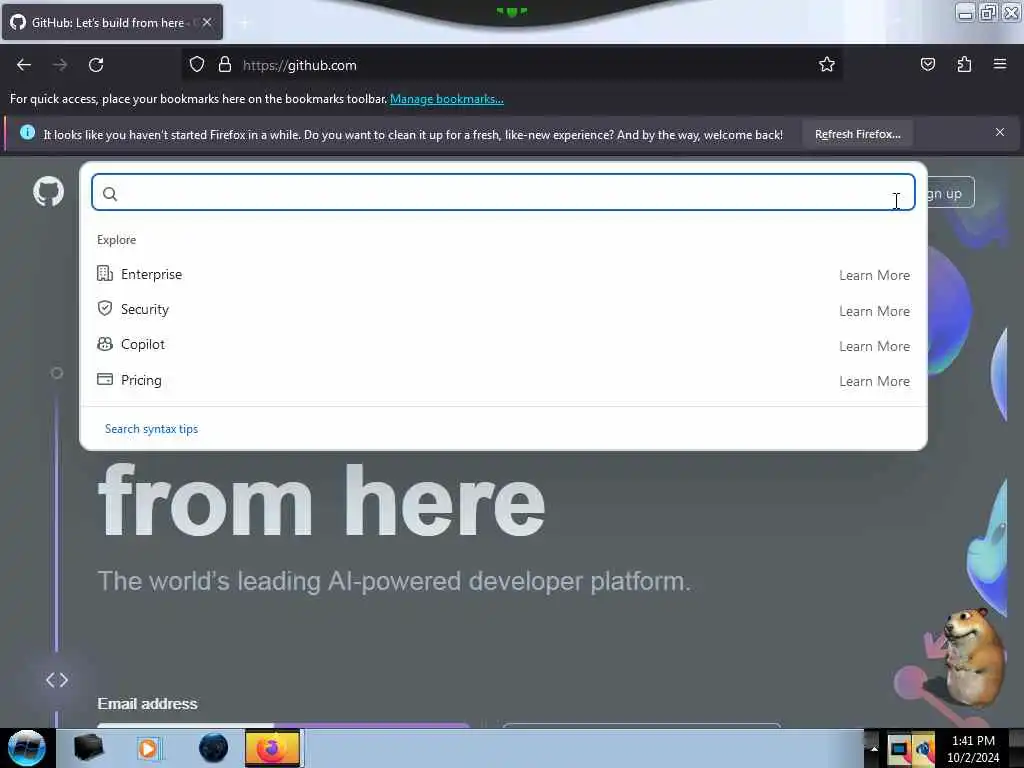
Task: Click Learn More next to Security
Action: (x=874, y=311)
